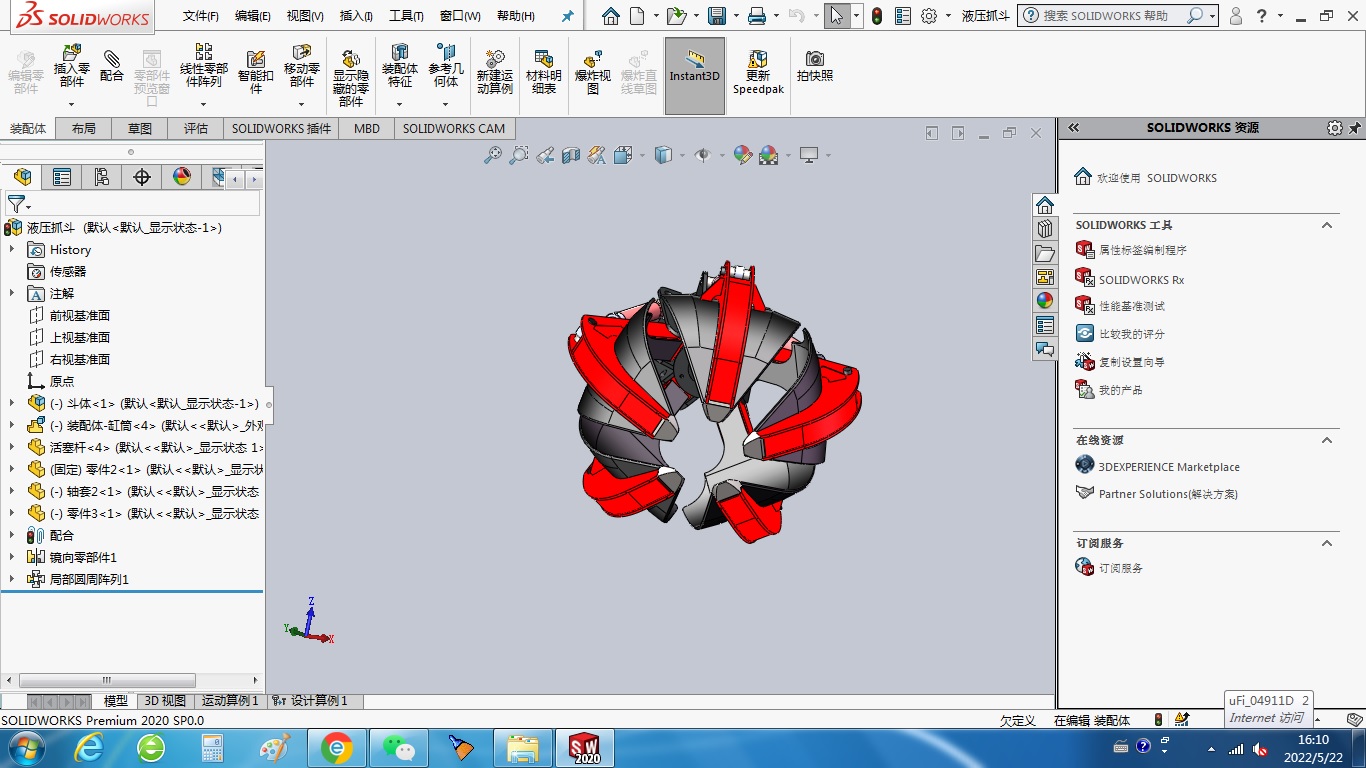
Task: Click the Zoom to Fit view icon
Action: (x=493, y=155)
